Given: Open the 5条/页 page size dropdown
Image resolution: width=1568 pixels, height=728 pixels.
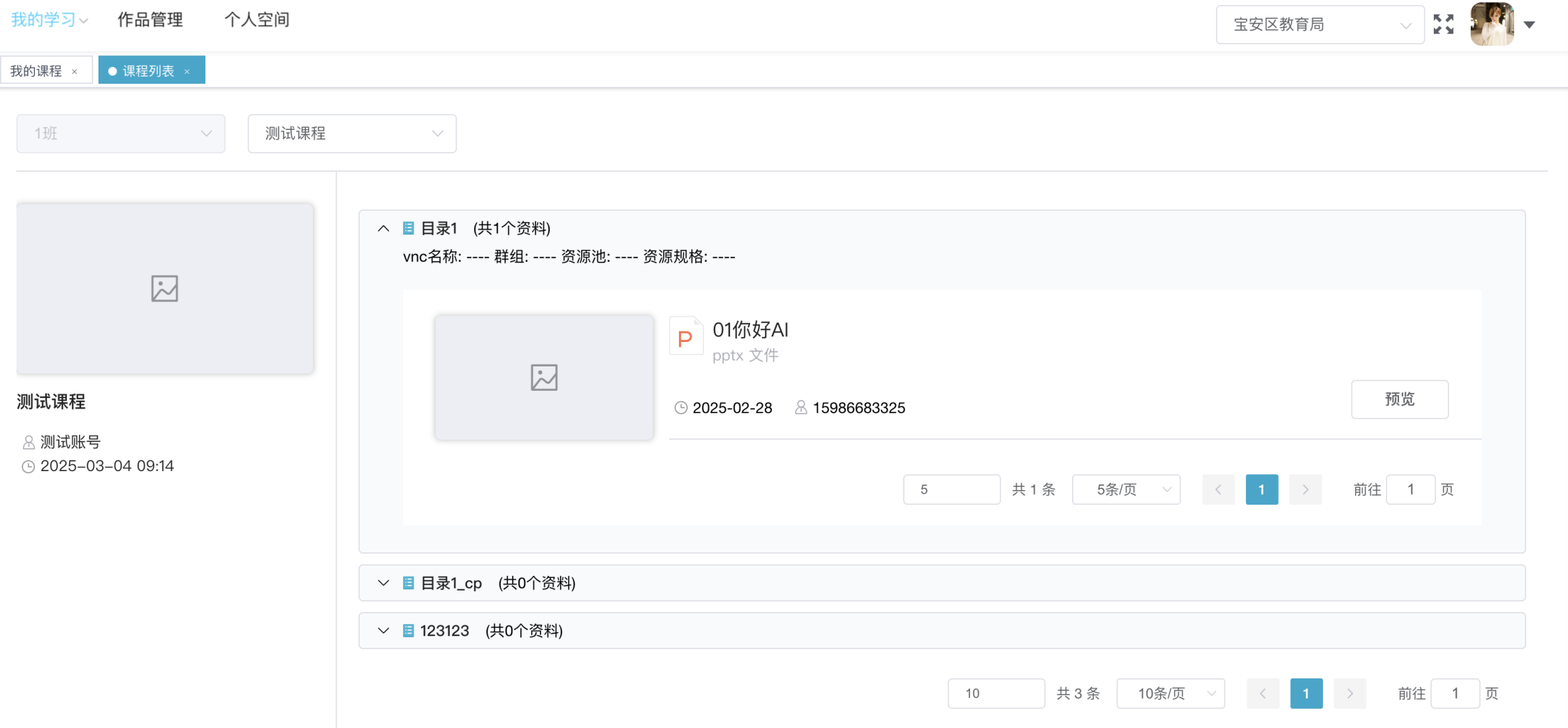Looking at the screenshot, I should pos(1126,489).
